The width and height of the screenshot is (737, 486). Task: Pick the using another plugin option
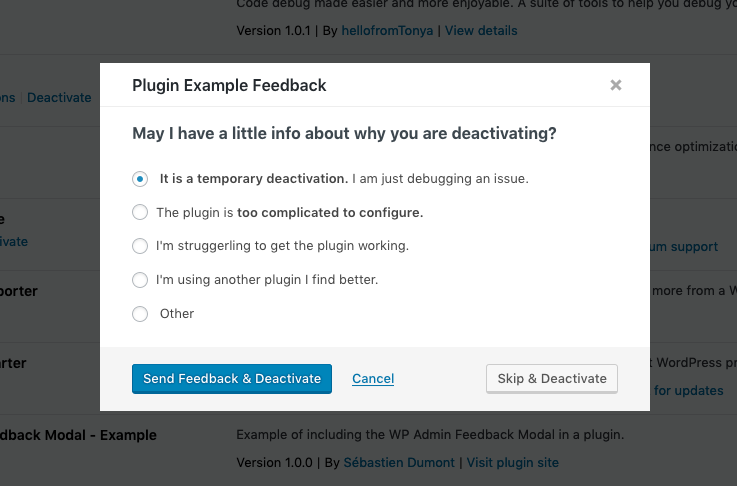(x=140, y=280)
